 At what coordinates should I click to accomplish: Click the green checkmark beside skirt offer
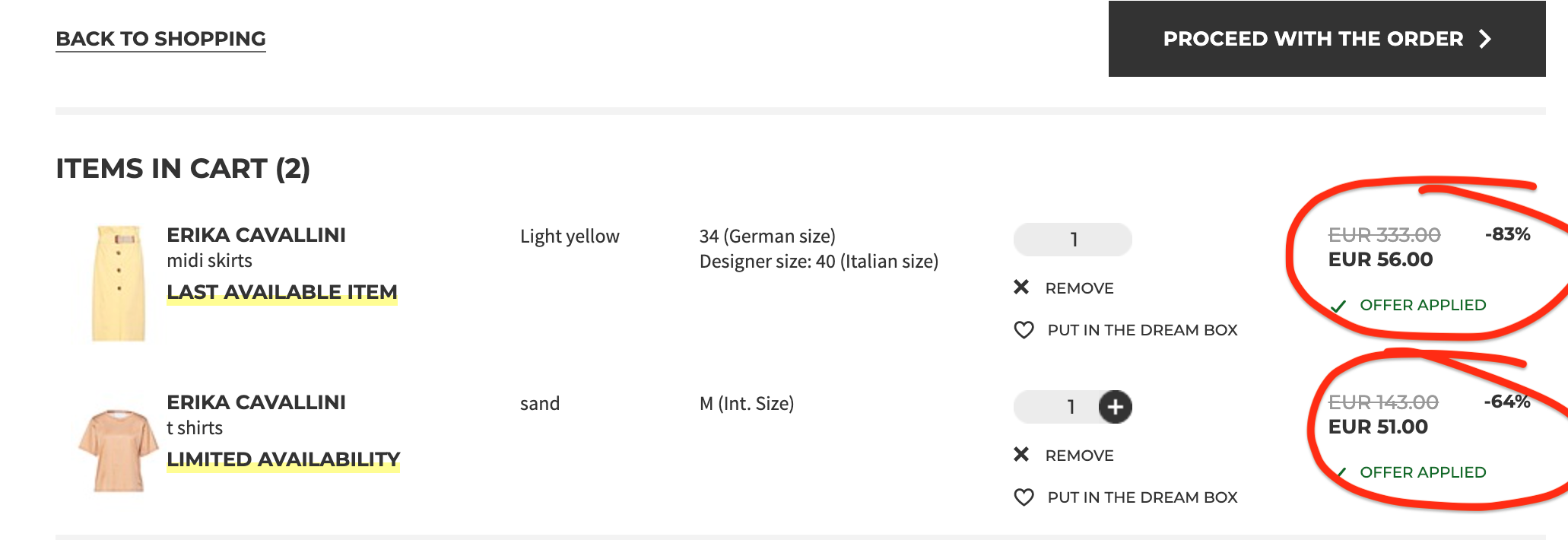click(1338, 307)
